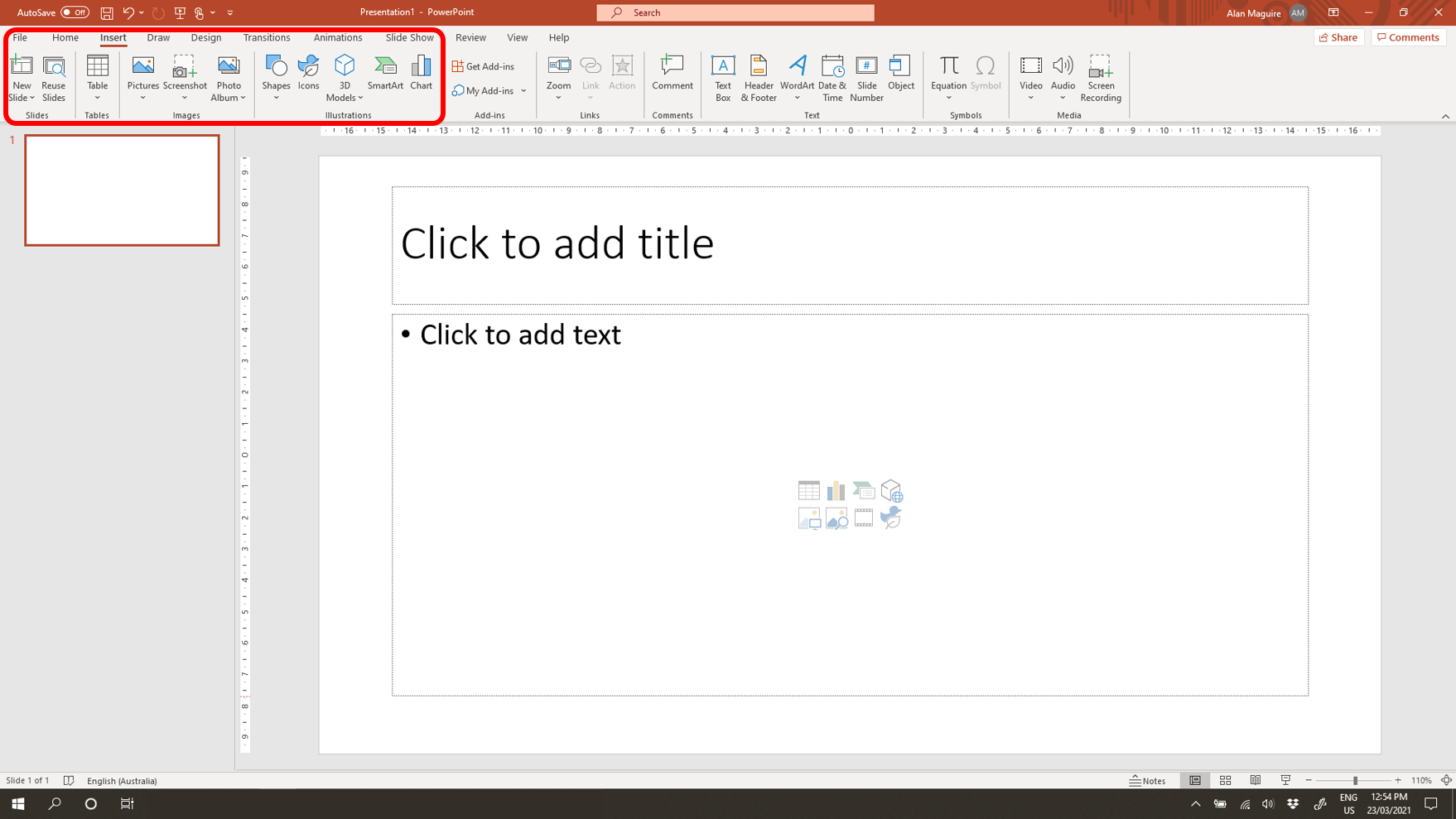Screen dimensions: 1456x819
Task: Click the Share button
Action: 1338,37
